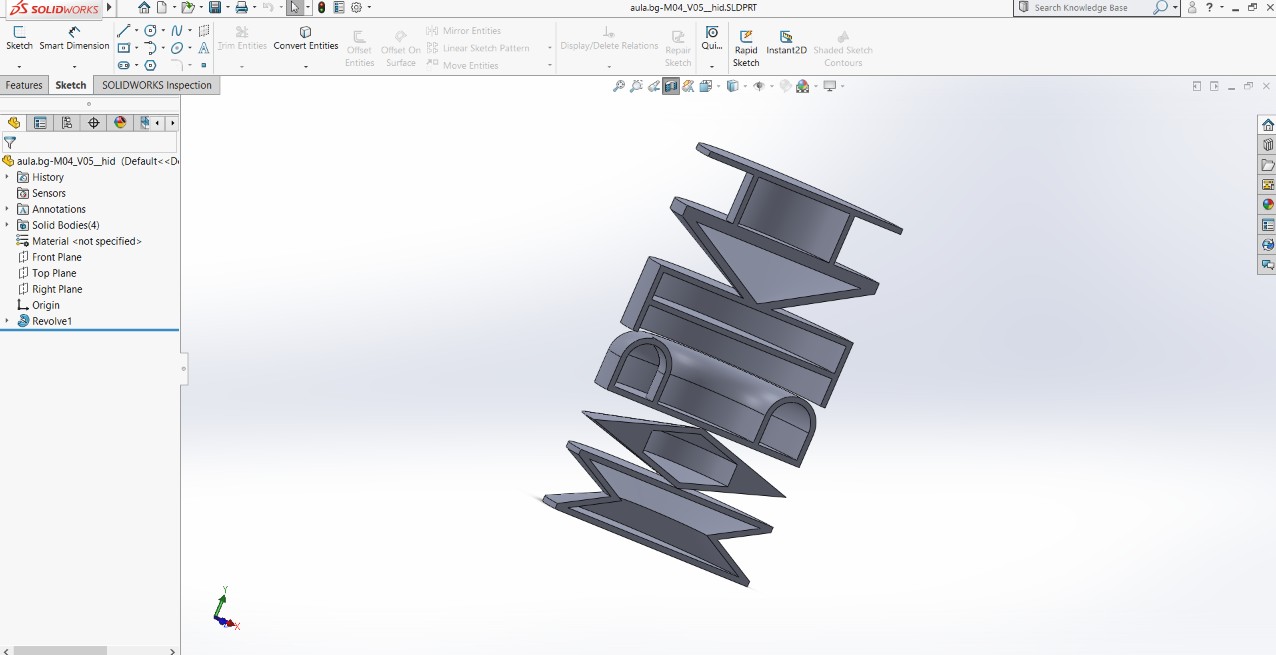This screenshot has height=655, width=1276.
Task: Click Material <not specified> entry
Action: click(86, 241)
